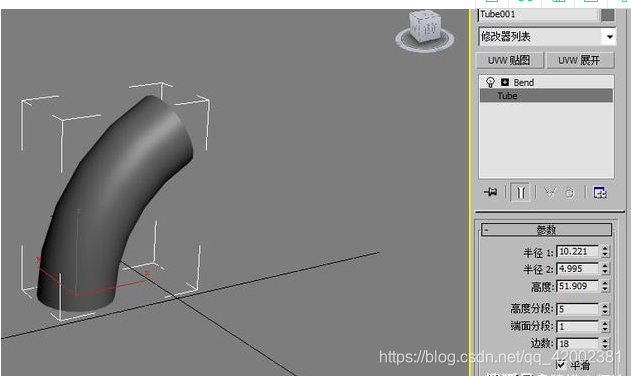Click the 高度分段 spinner arrows

[x=605, y=309]
